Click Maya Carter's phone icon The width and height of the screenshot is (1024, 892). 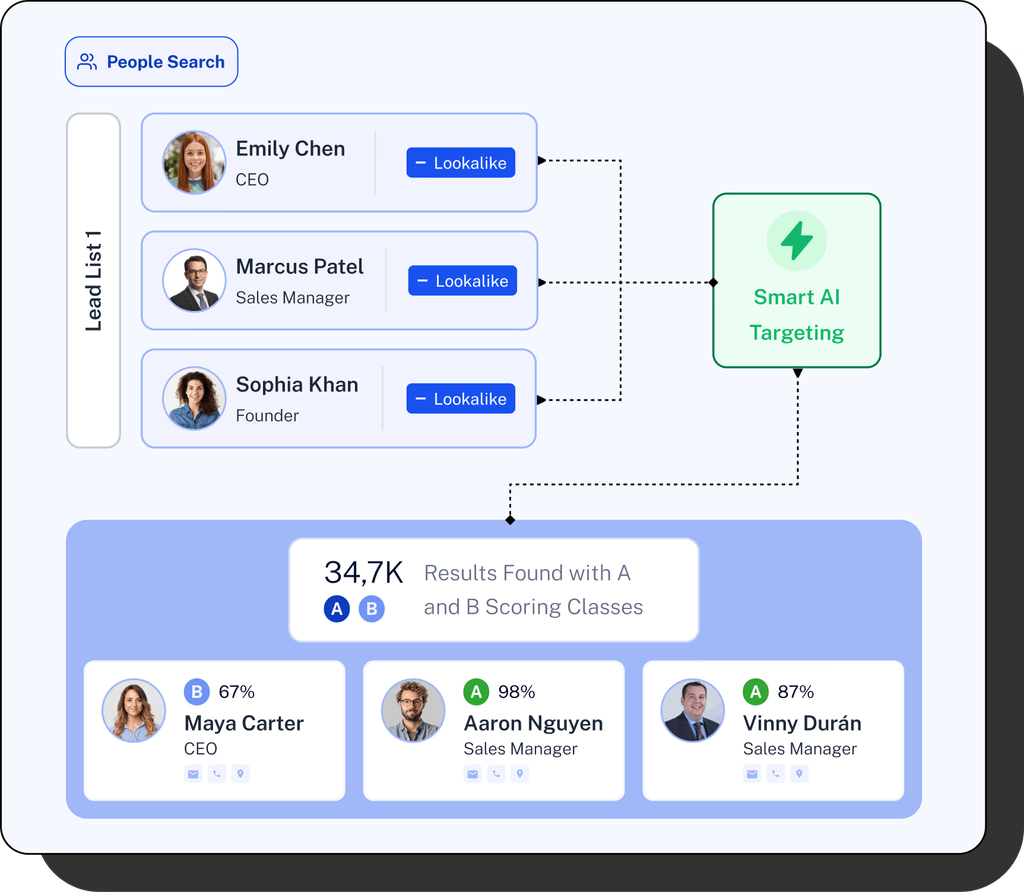click(x=217, y=774)
